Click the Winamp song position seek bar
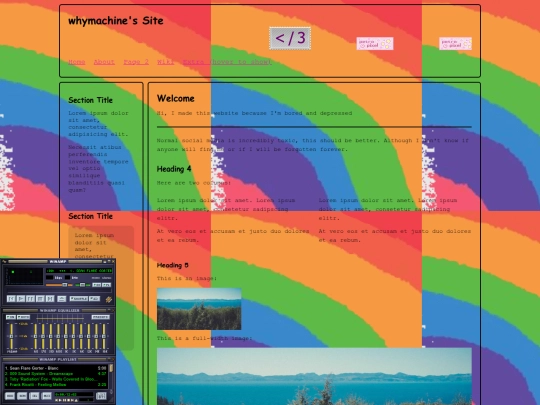 59,291
